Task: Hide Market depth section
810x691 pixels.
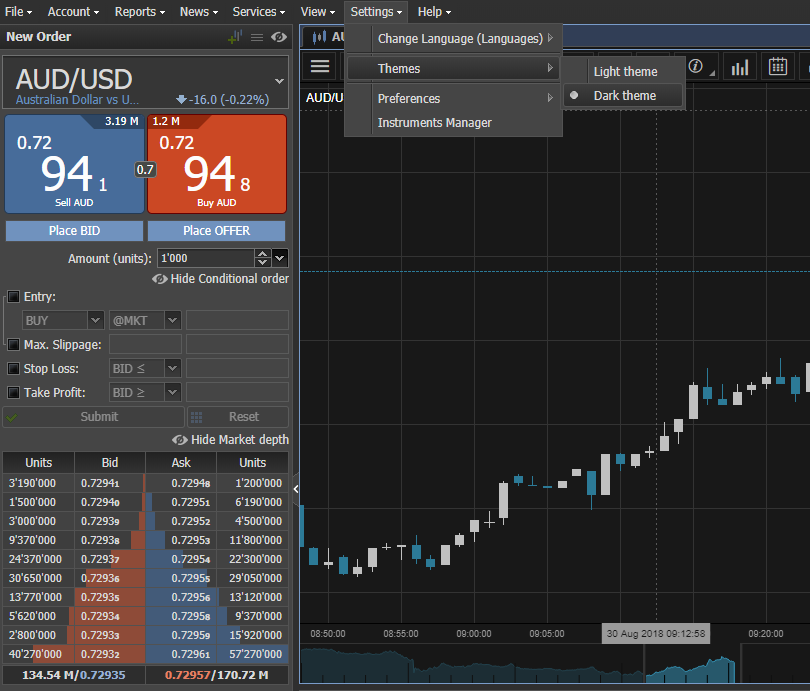Action: click(230, 440)
